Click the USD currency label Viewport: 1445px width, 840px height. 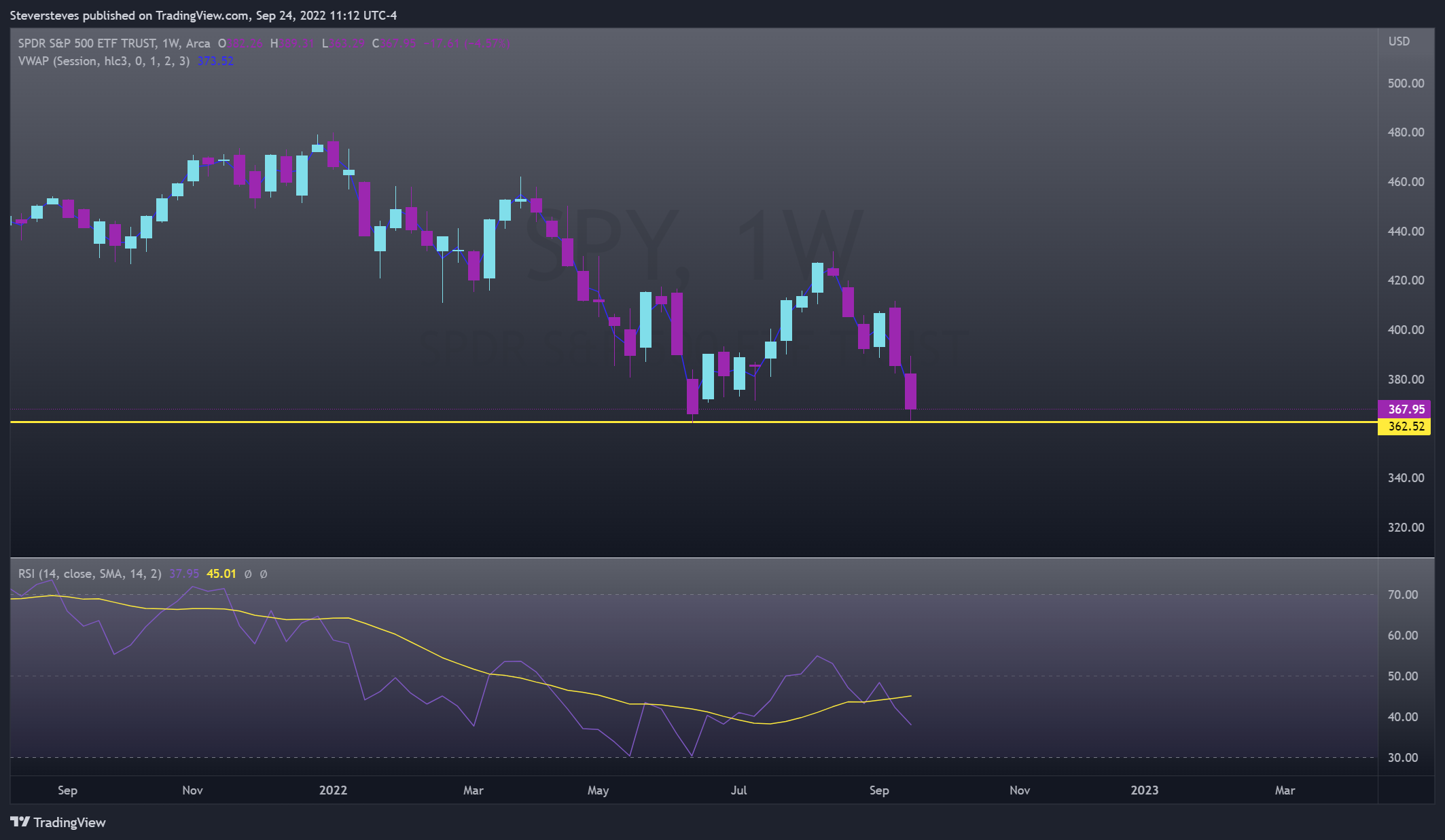[x=1399, y=41]
